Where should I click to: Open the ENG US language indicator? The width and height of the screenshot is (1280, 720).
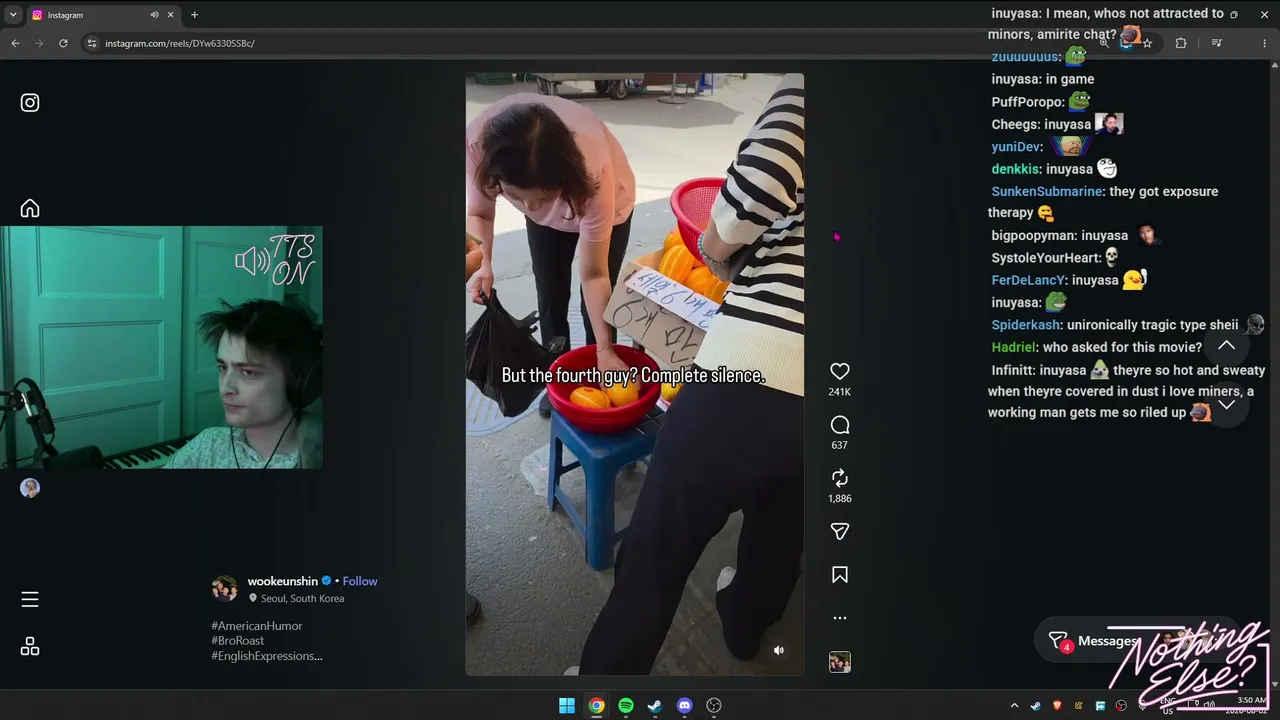click(x=1168, y=706)
